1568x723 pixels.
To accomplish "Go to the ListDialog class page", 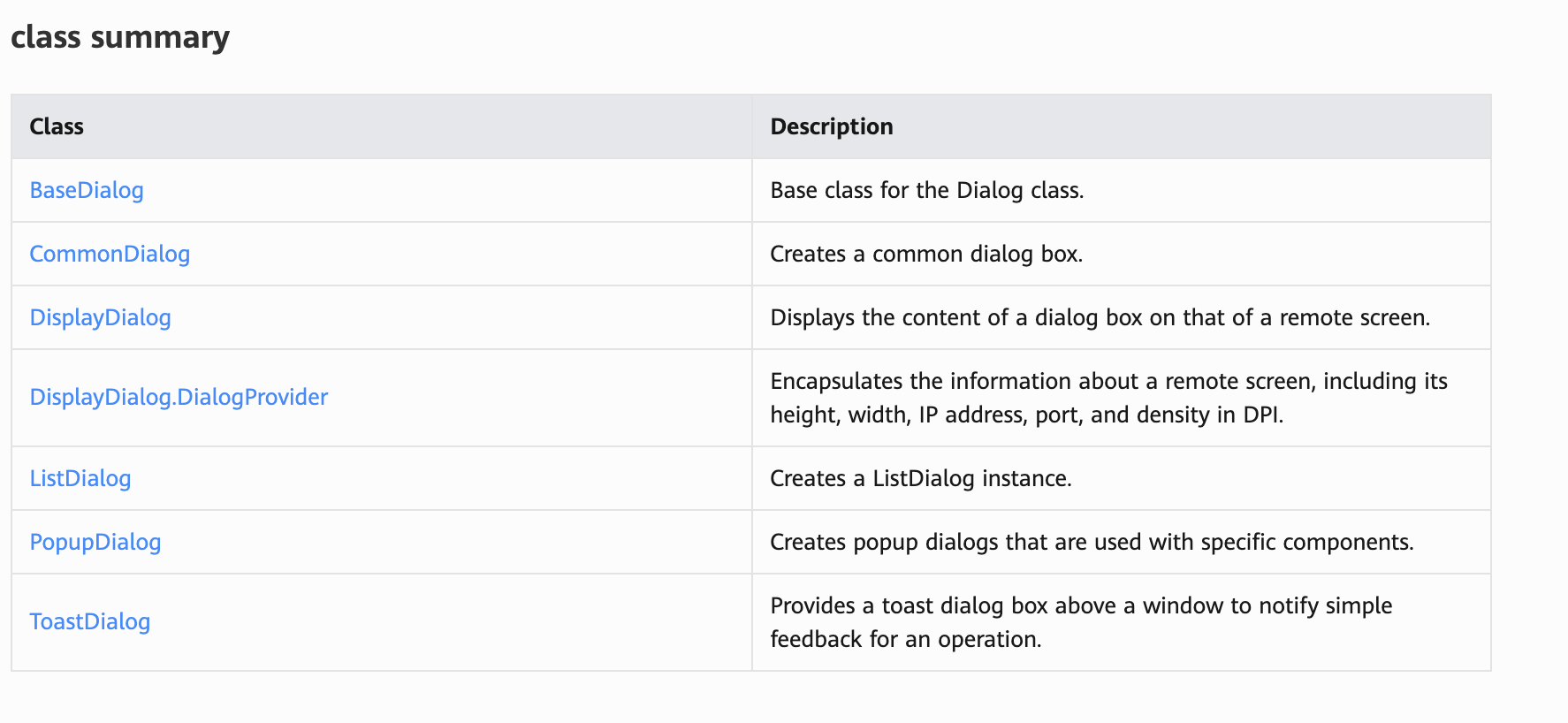I will [80, 478].
